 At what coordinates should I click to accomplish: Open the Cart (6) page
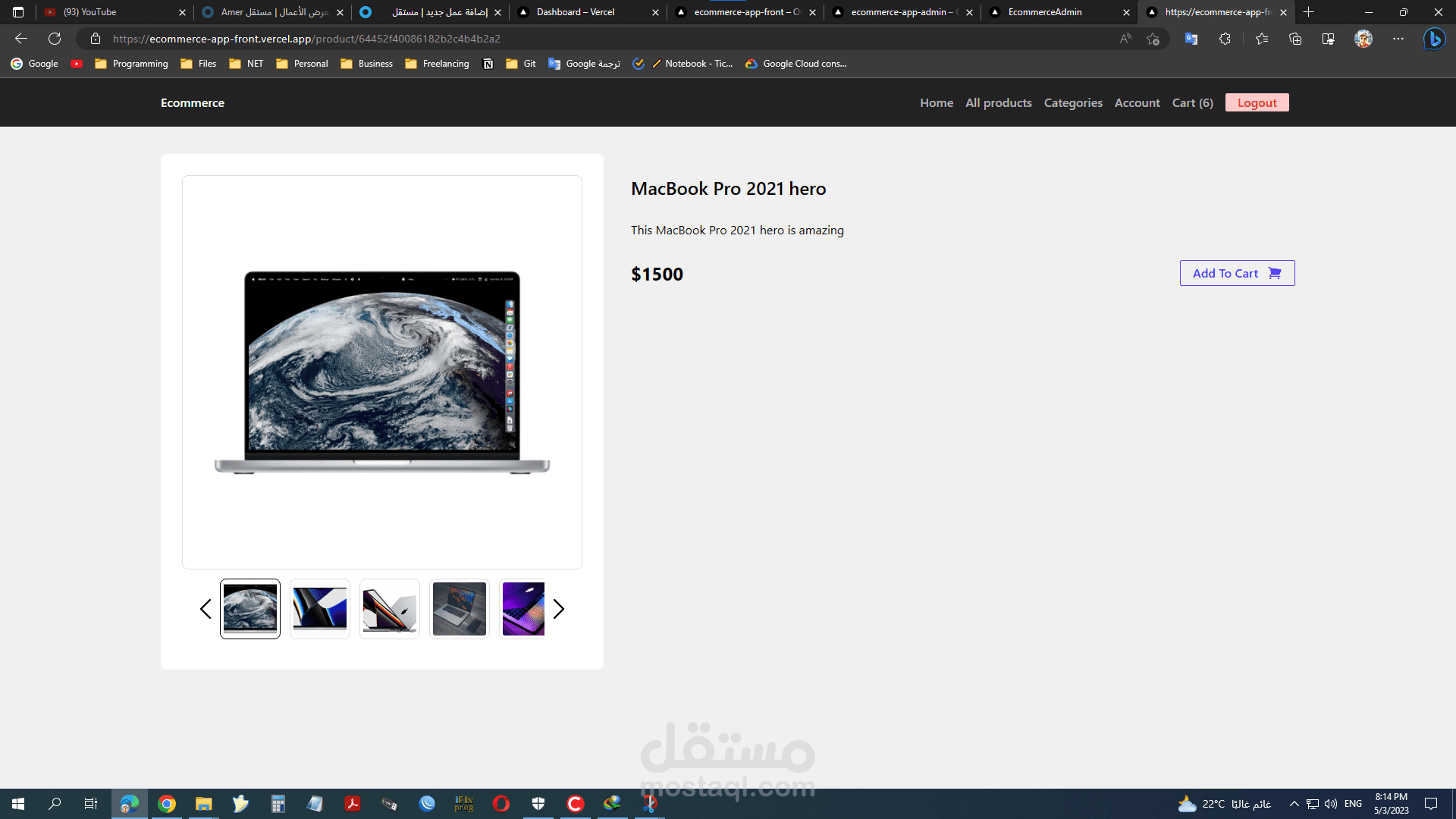click(1192, 102)
